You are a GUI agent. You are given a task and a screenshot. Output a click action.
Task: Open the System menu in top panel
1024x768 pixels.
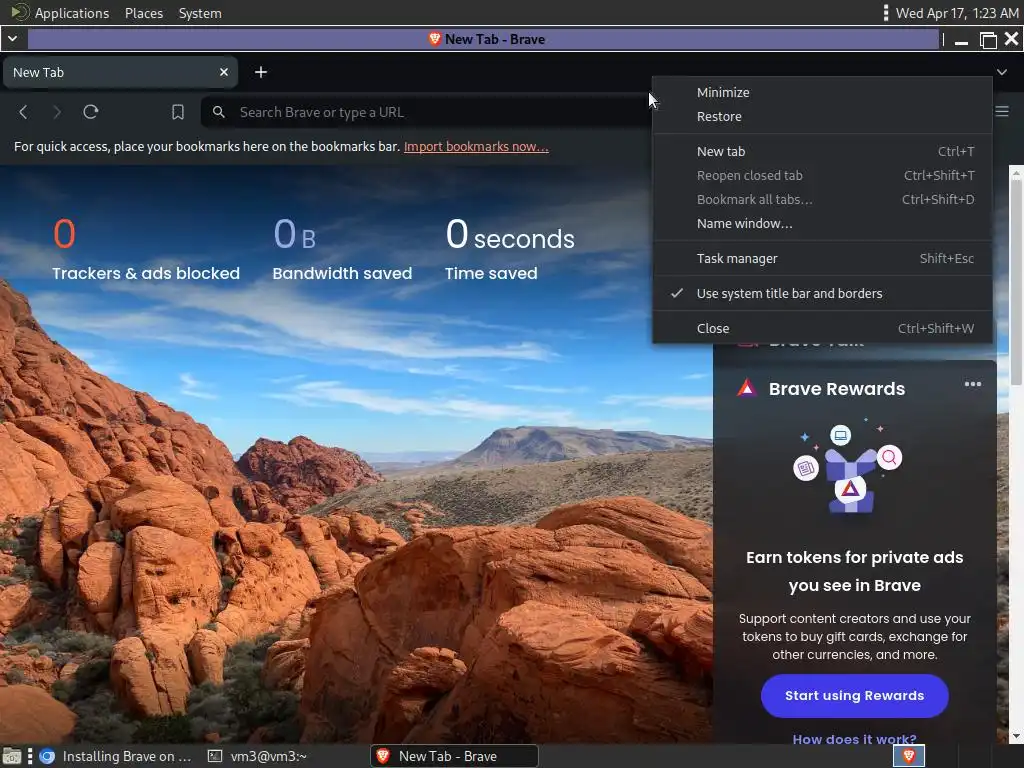(200, 13)
